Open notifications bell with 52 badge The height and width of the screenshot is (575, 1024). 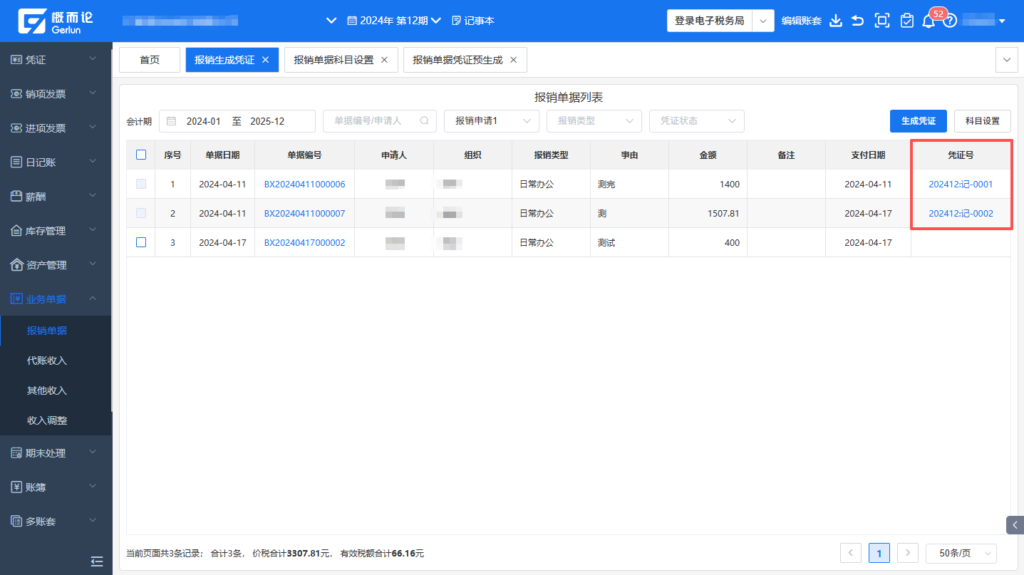click(x=928, y=21)
